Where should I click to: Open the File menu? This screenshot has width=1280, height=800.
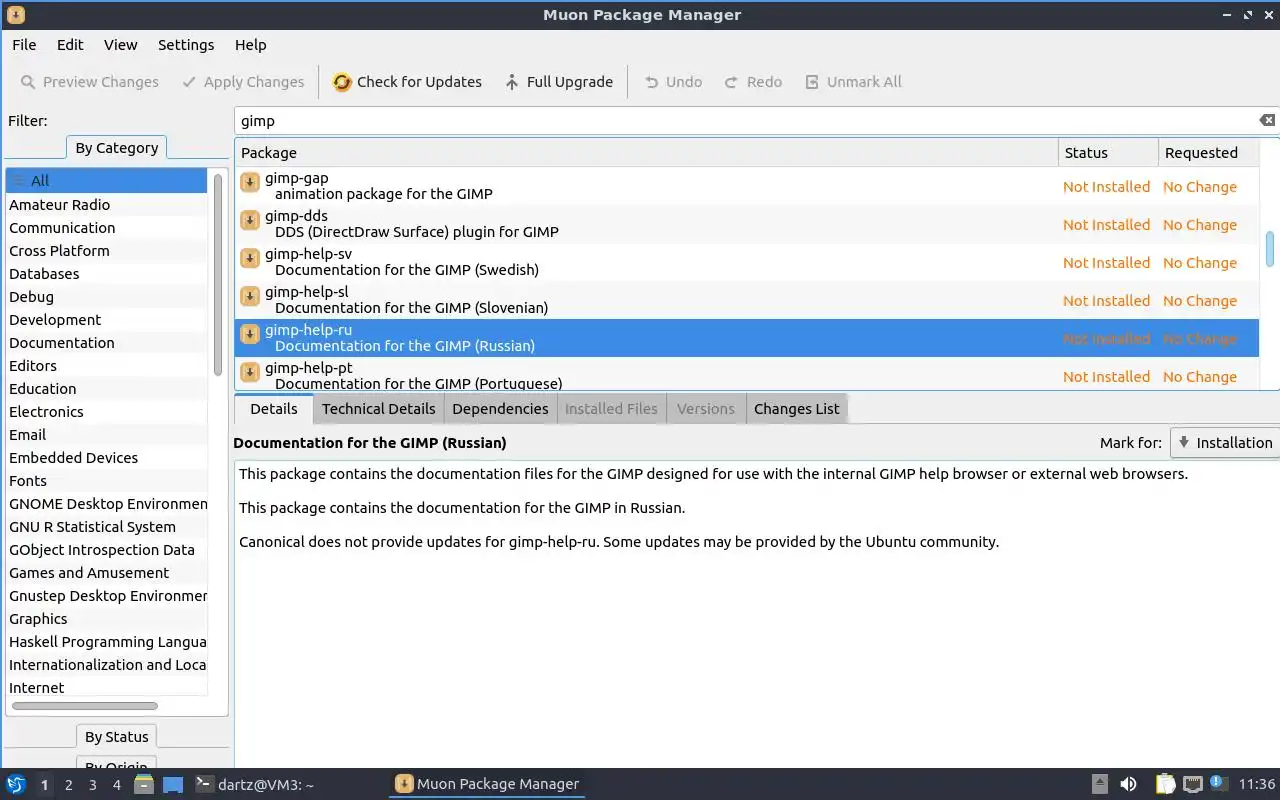[24, 44]
